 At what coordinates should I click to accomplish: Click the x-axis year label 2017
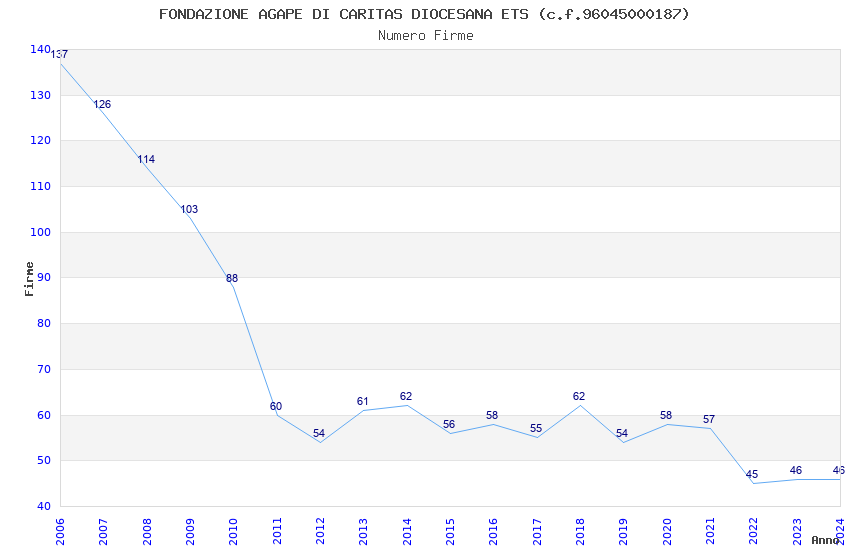pyautogui.click(x=537, y=532)
